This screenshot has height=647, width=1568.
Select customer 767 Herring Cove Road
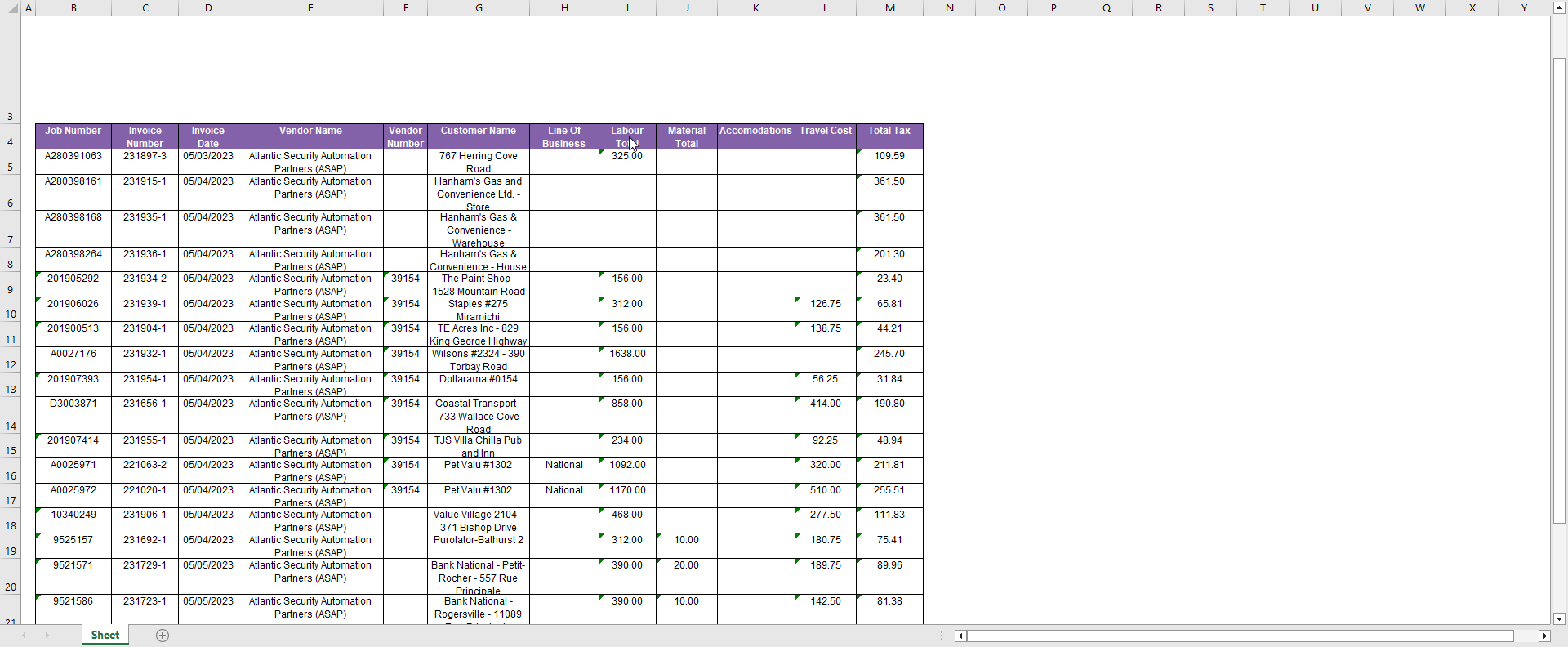[x=479, y=162]
